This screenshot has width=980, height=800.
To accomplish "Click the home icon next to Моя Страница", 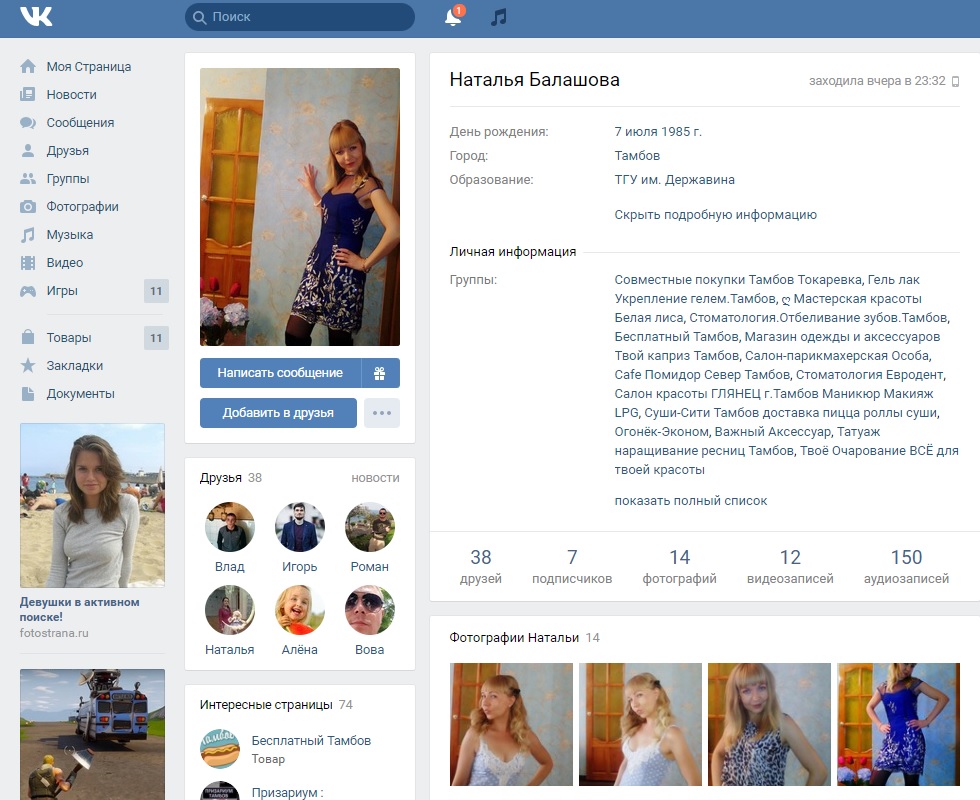I will pyautogui.click(x=28, y=66).
